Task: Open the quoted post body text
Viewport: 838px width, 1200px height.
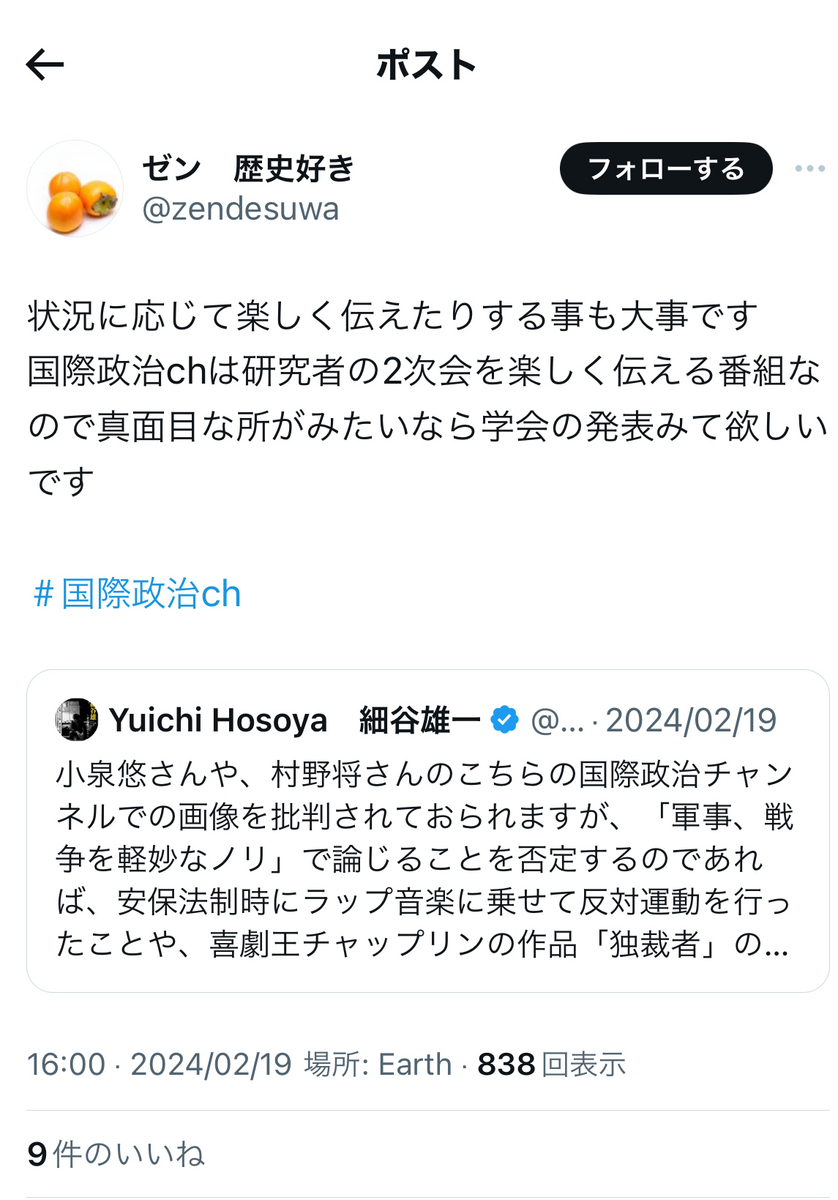Action: point(424,860)
